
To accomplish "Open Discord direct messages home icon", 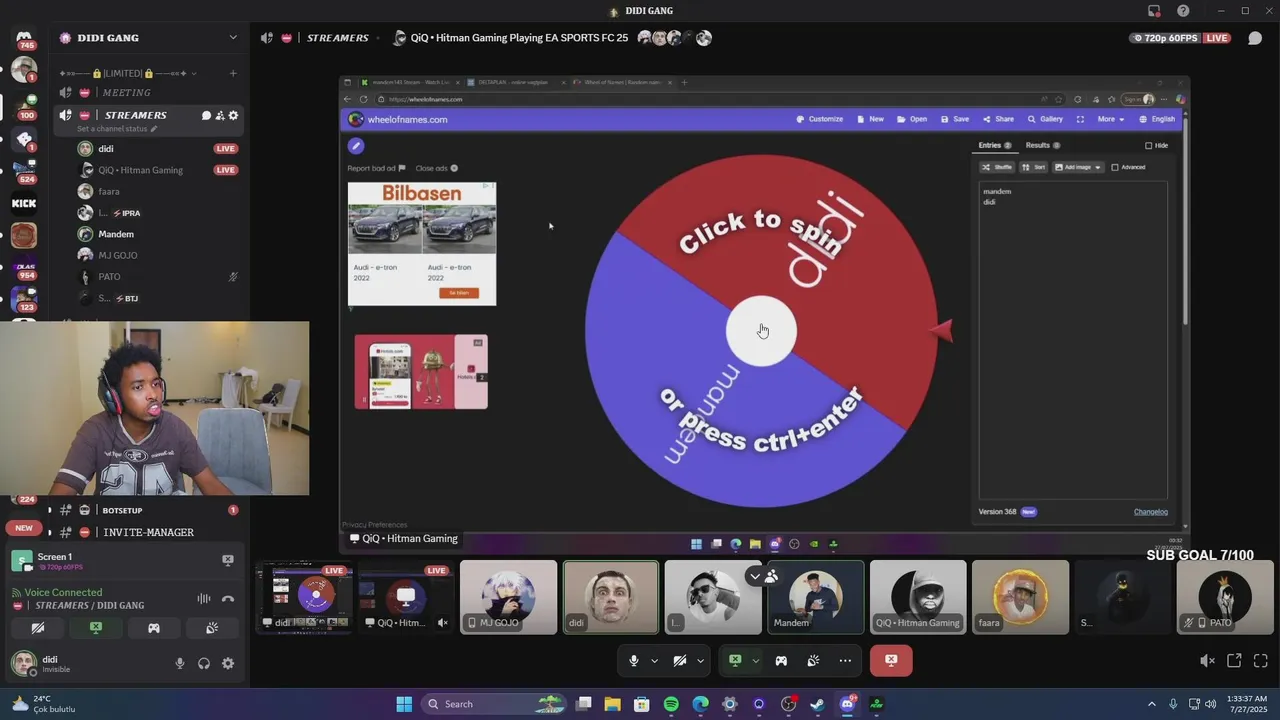I will pos(24,38).
